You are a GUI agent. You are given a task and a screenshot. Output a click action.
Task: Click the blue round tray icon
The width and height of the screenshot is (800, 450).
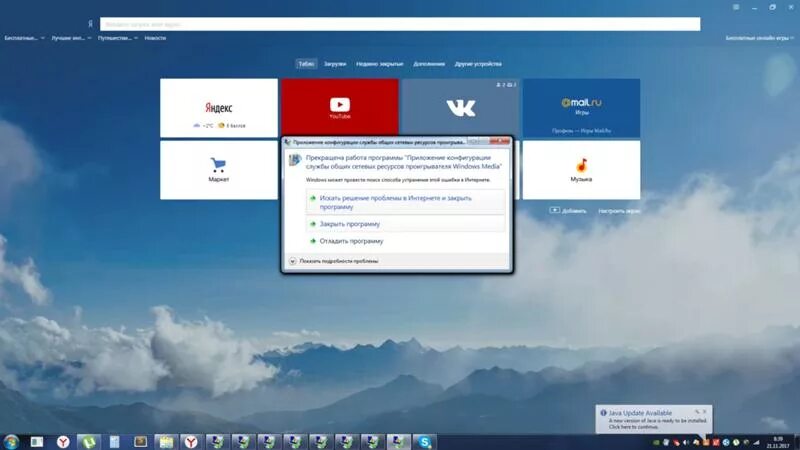click(726, 443)
